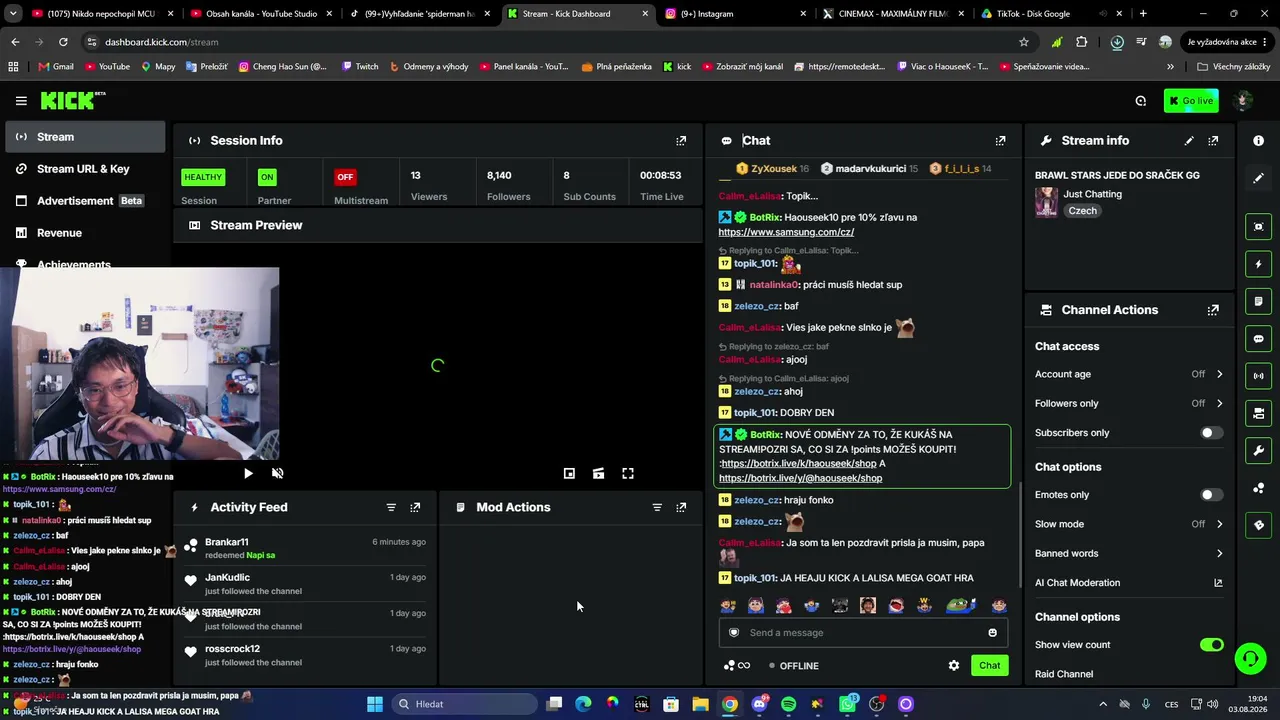
Task: Filter the Mod Actions list
Action: point(657,507)
